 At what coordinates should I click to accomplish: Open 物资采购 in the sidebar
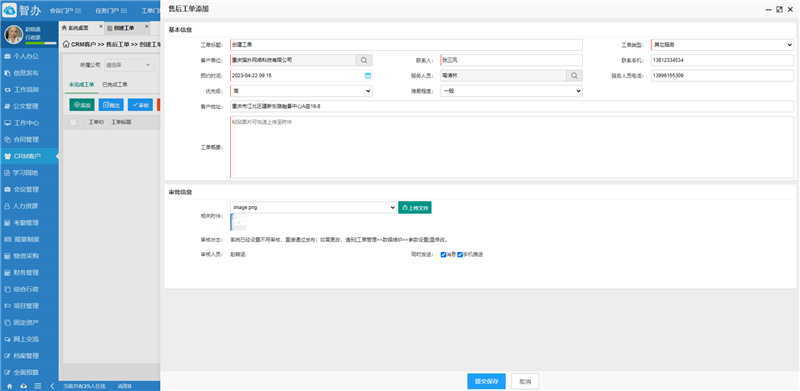coord(29,256)
